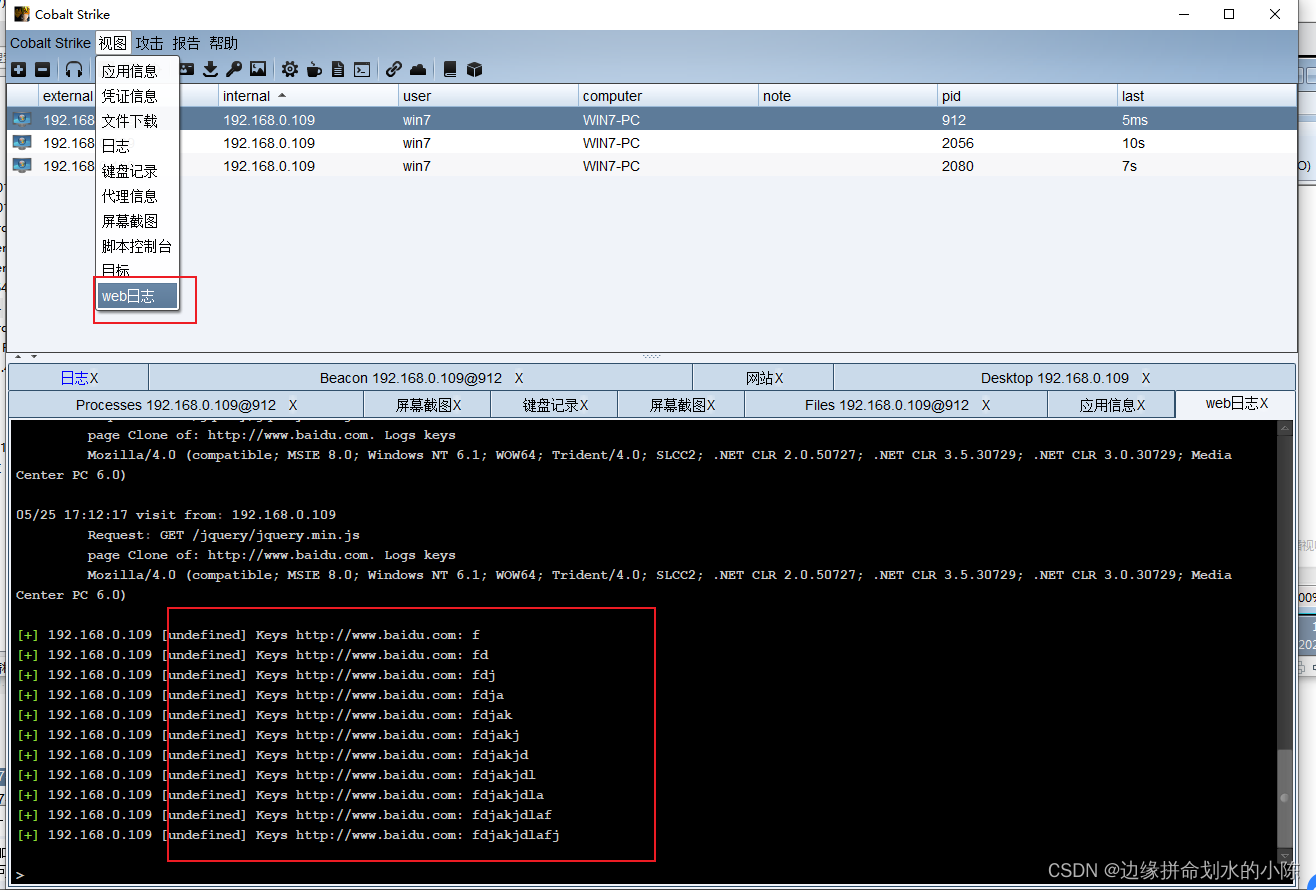Click the minus disconnect icon in toolbar
Viewport: 1316px width, 890px height.
(x=42, y=69)
